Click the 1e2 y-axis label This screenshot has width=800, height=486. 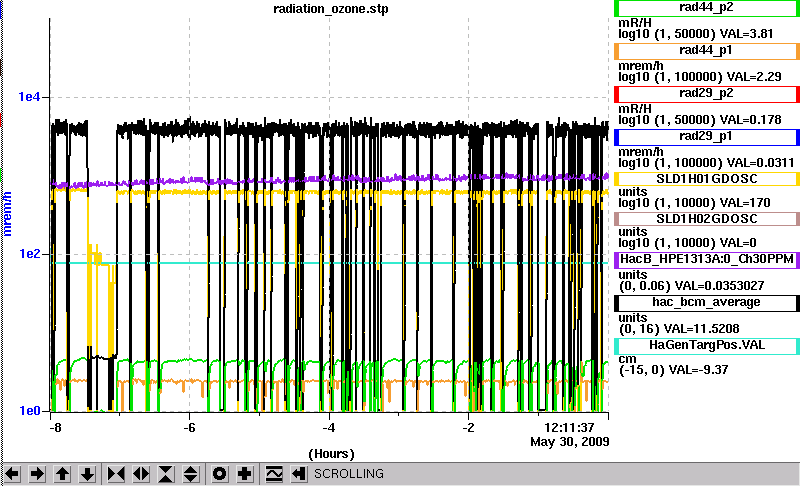pos(29,253)
